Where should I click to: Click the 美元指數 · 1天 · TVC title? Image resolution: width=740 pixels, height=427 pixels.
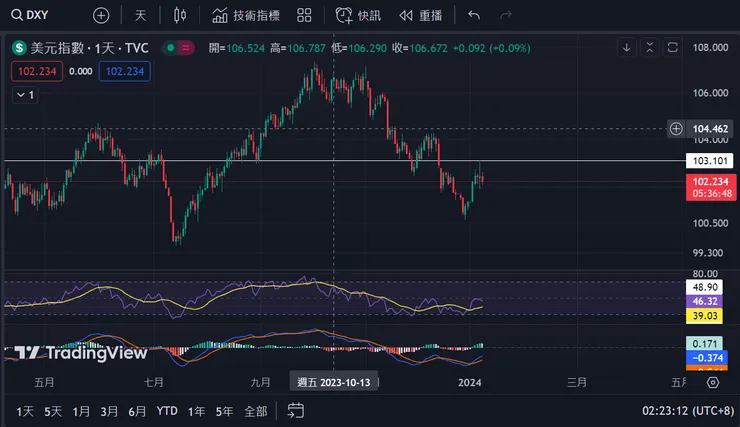[x=90, y=48]
